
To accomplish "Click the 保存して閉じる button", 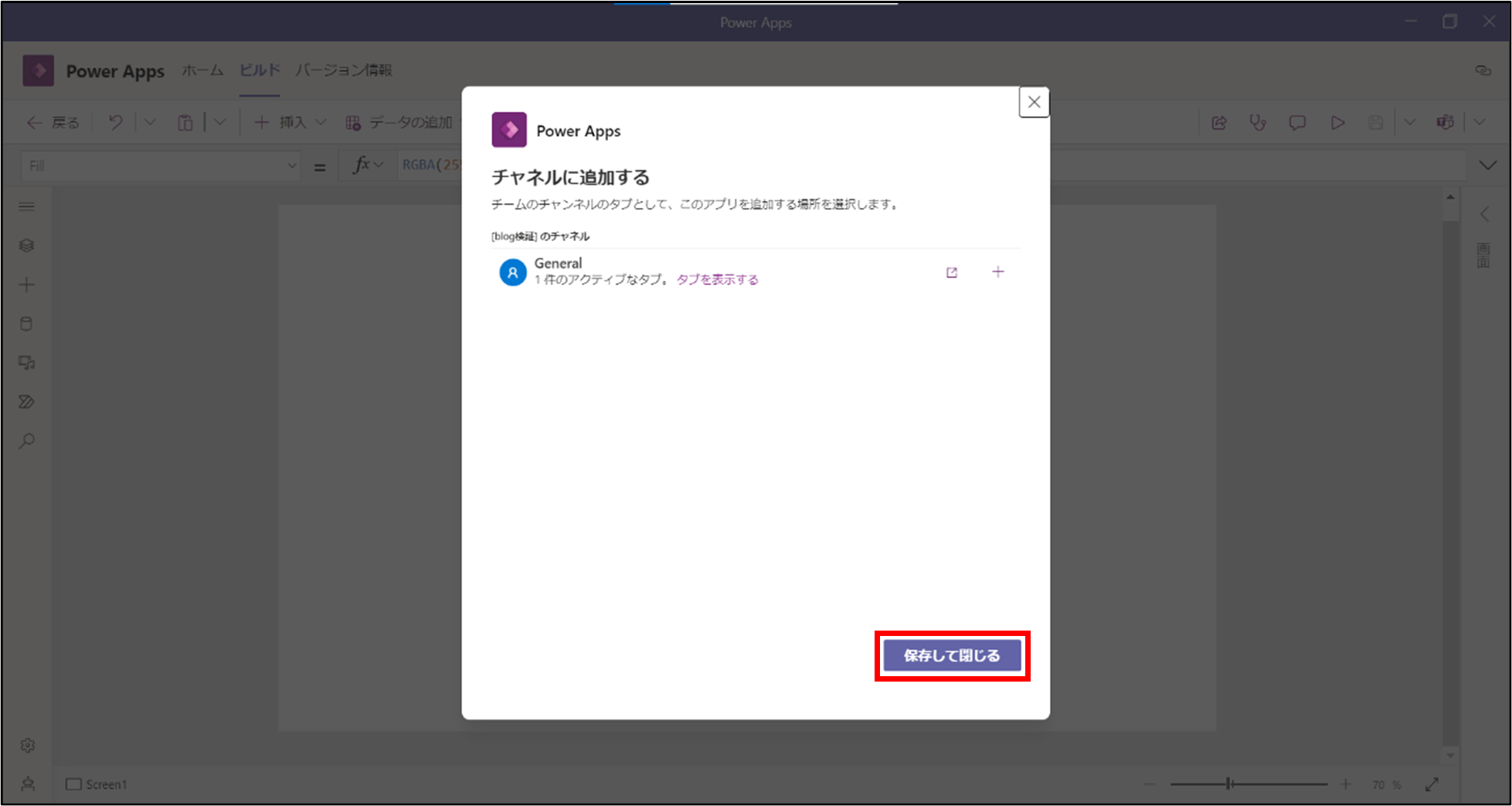I will (x=952, y=655).
